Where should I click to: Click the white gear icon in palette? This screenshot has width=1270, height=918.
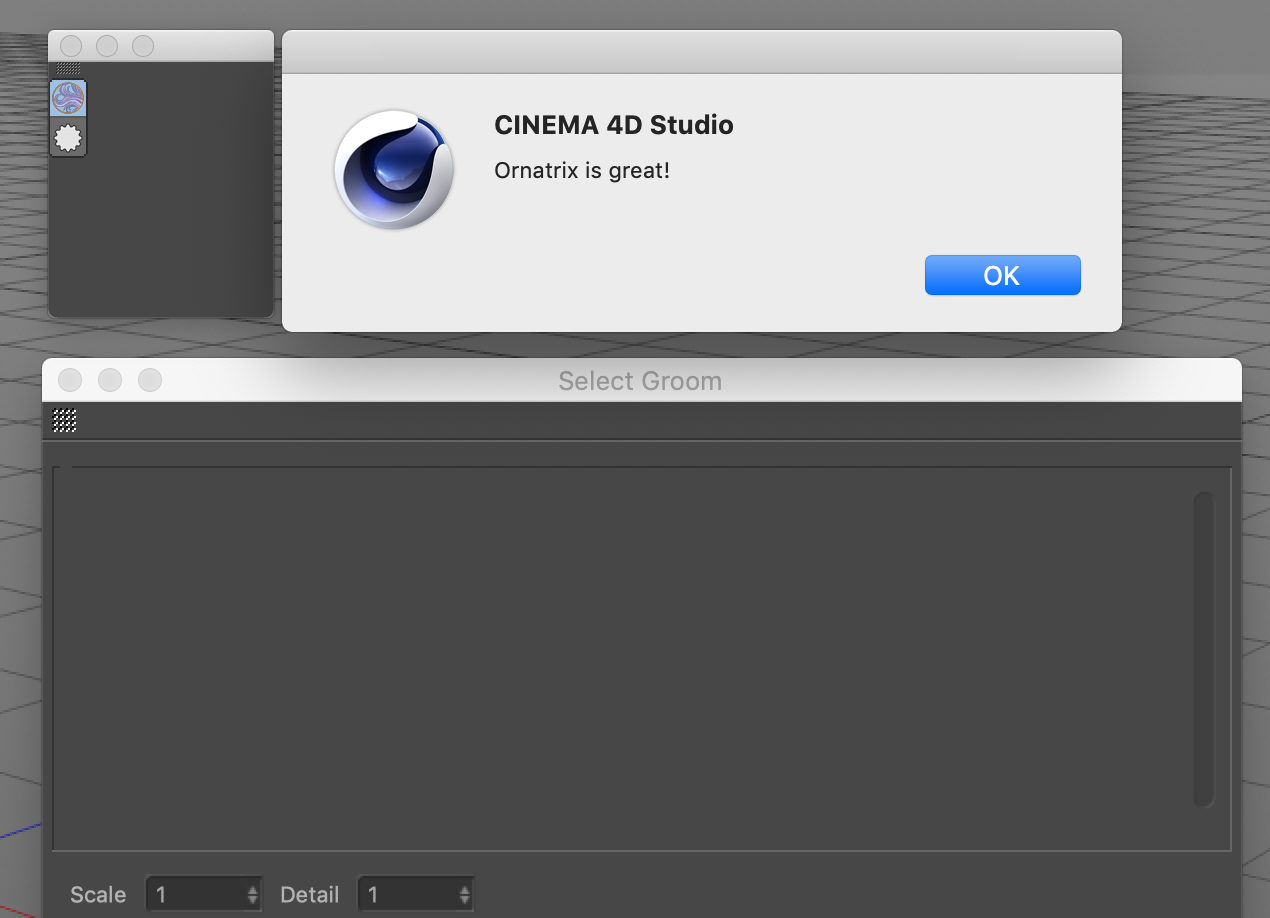(68, 138)
